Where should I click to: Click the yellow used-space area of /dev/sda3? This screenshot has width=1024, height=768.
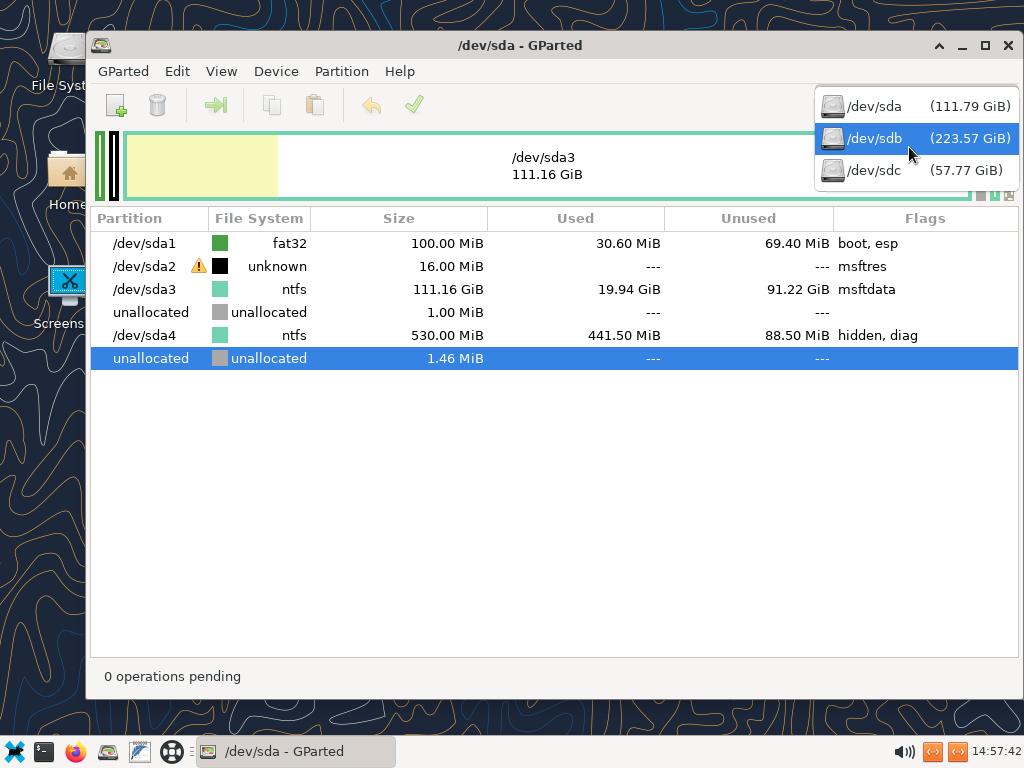point(202,166)
